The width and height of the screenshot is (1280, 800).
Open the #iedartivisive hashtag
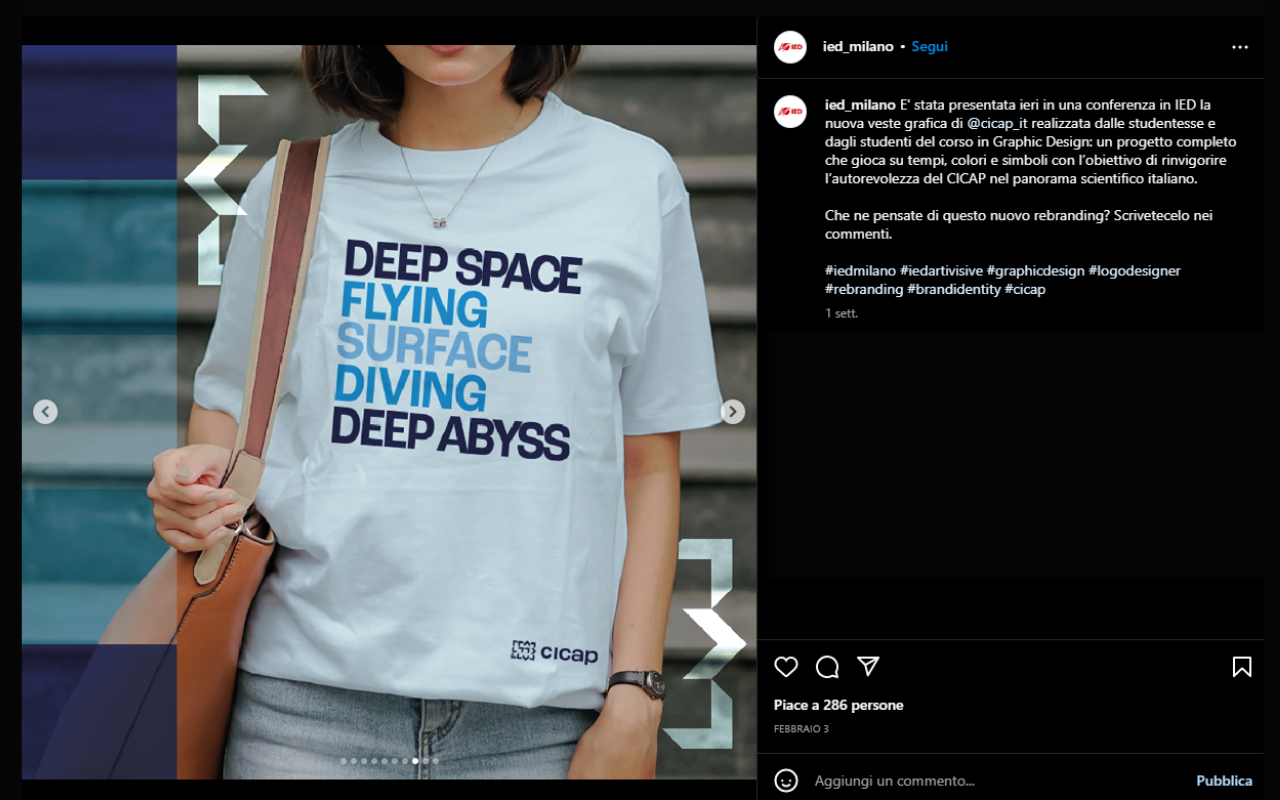pos(941,271)
